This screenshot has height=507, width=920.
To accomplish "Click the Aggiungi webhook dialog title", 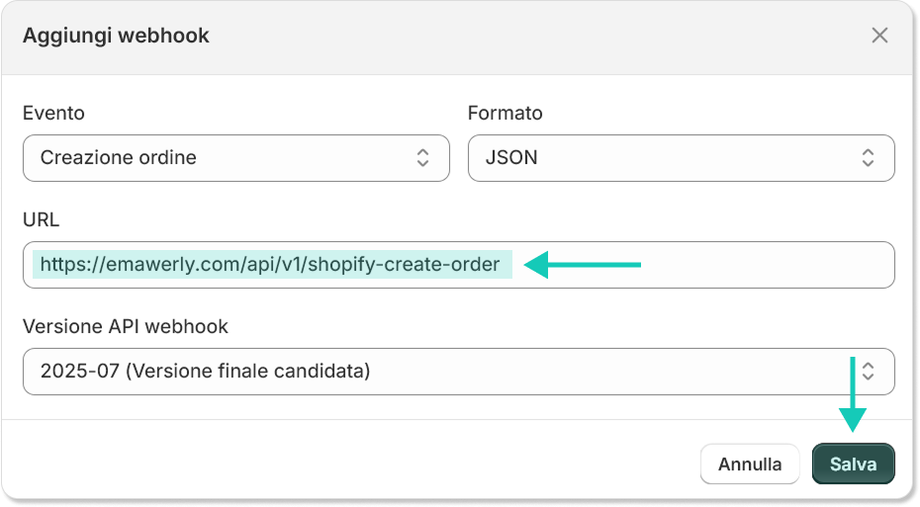I will point(116,36).
